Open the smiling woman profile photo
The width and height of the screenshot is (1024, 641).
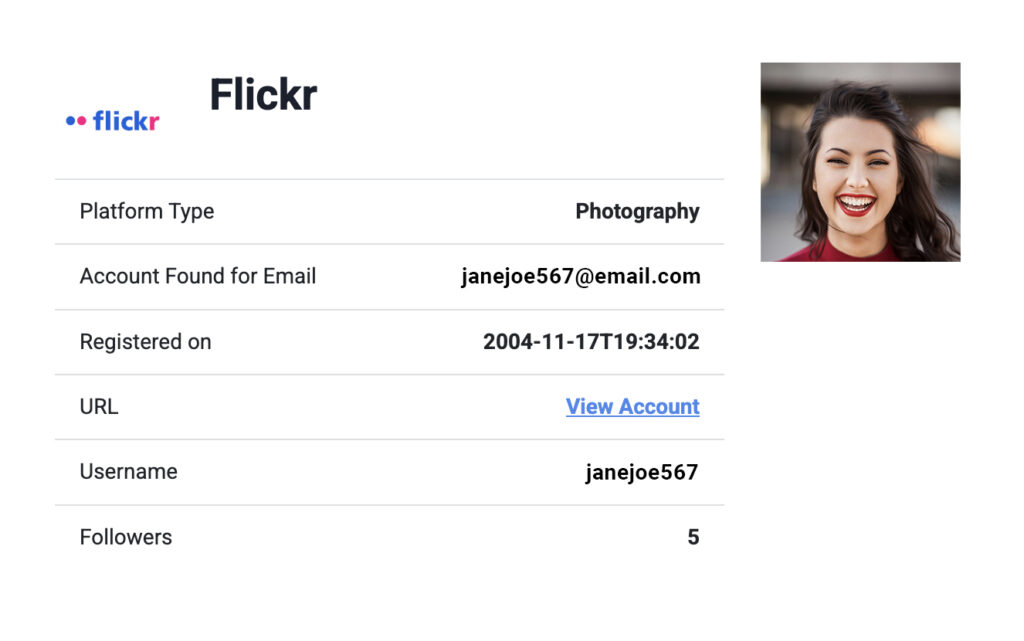tap(860, 162)
